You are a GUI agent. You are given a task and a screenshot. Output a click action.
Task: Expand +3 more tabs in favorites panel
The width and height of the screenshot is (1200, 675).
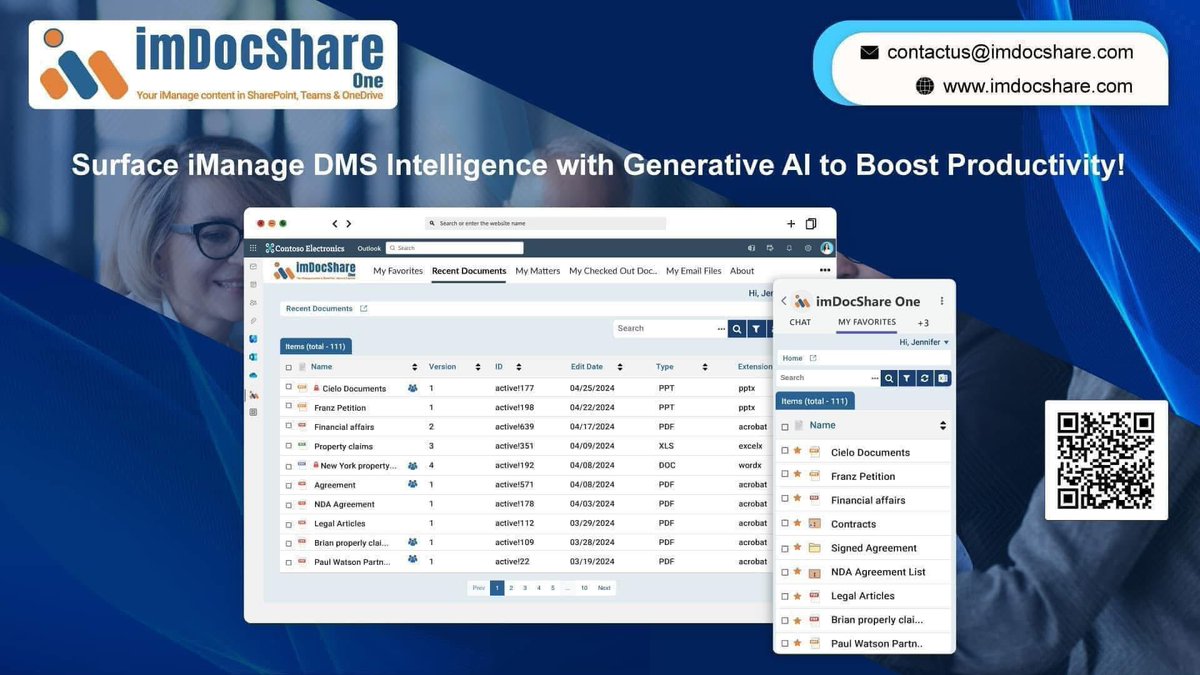pyautogui.click(x=923, y=323)
